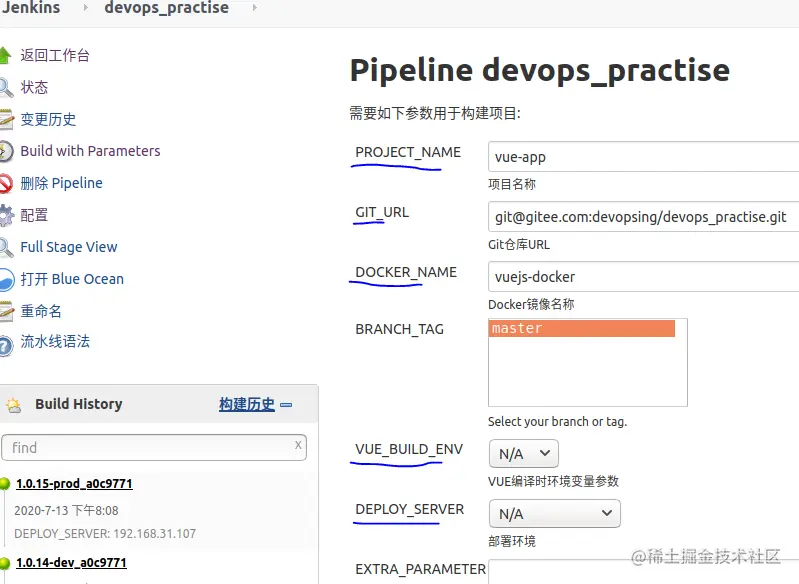
Task: Click the green status ball for build 1.0.15-prod_a0c9771
Action: tap(5, 483)
